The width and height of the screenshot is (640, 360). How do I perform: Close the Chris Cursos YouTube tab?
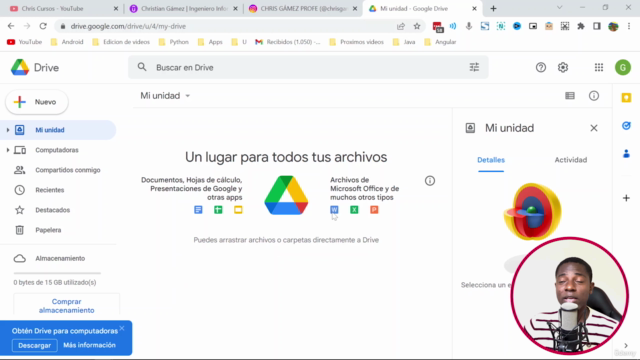116,9
